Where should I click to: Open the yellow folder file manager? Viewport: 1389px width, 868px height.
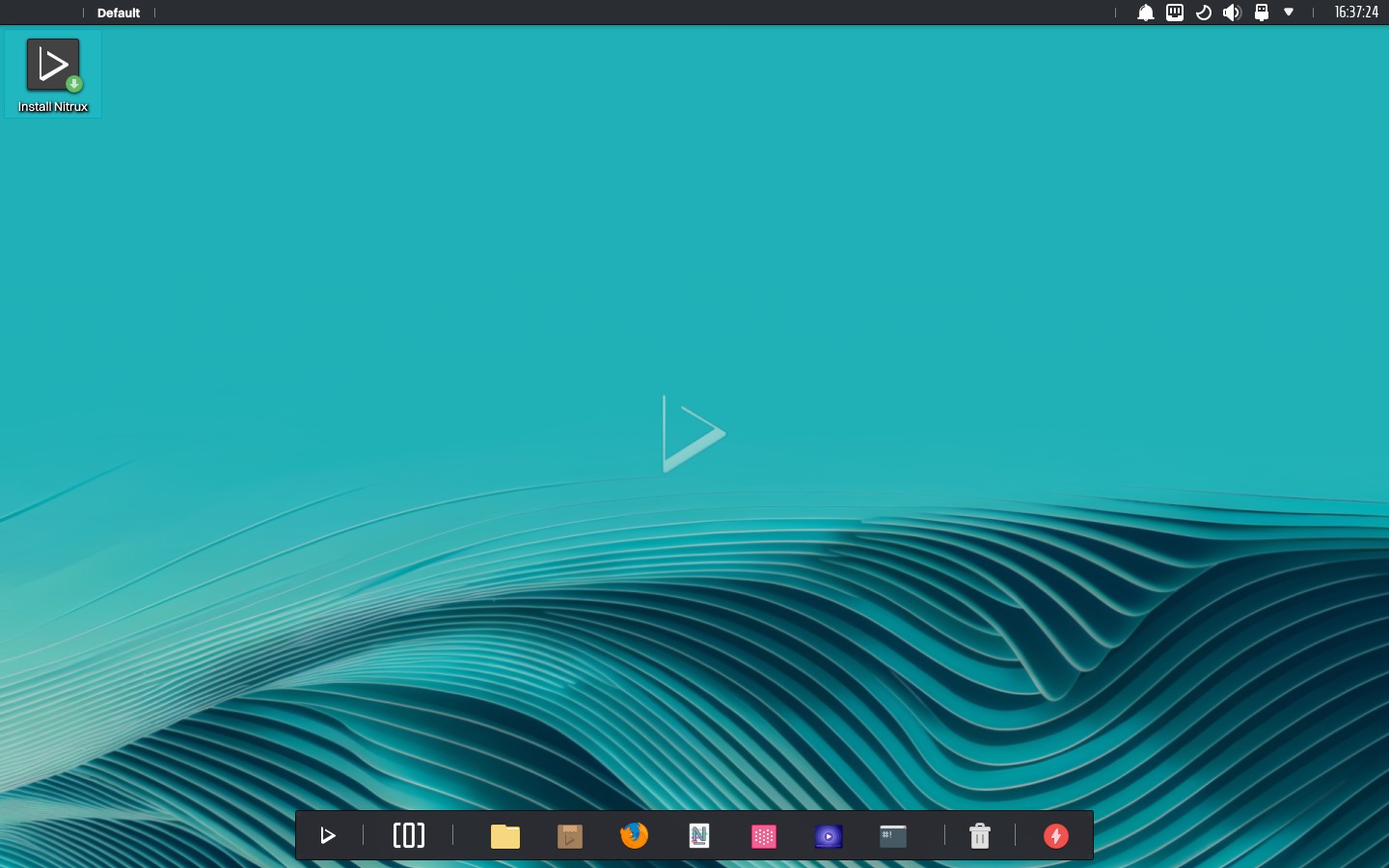(x=505, y=836)
